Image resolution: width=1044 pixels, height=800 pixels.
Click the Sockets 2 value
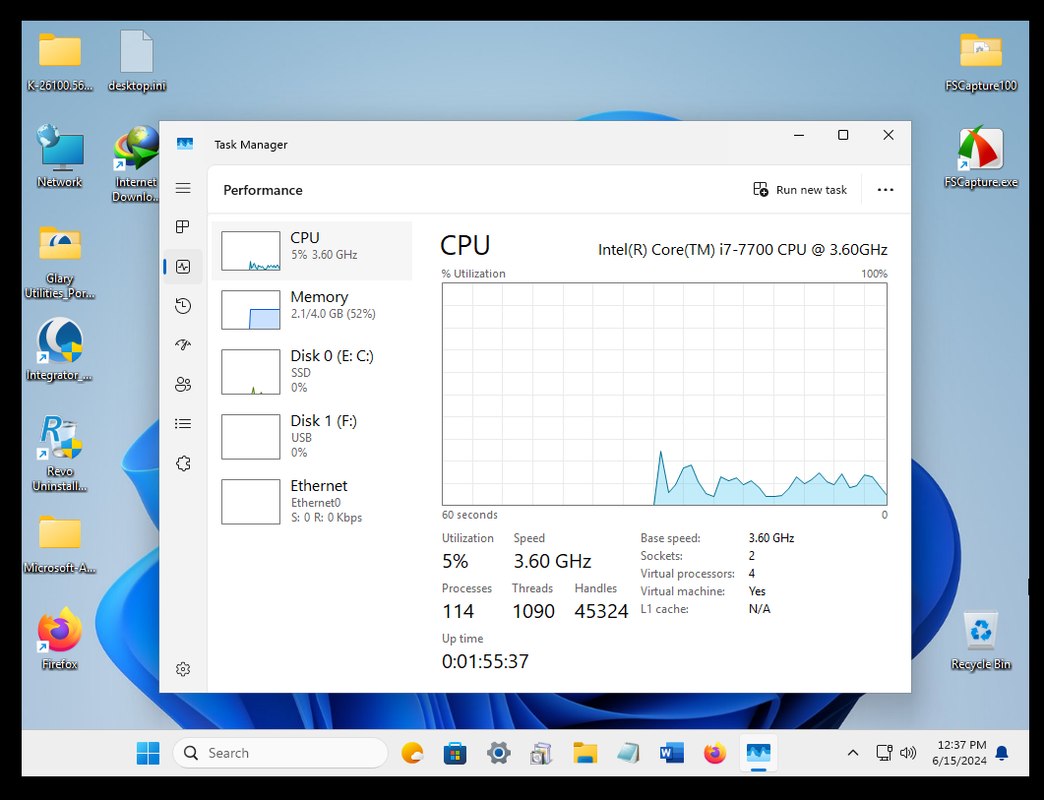click(x=752, y=556)
